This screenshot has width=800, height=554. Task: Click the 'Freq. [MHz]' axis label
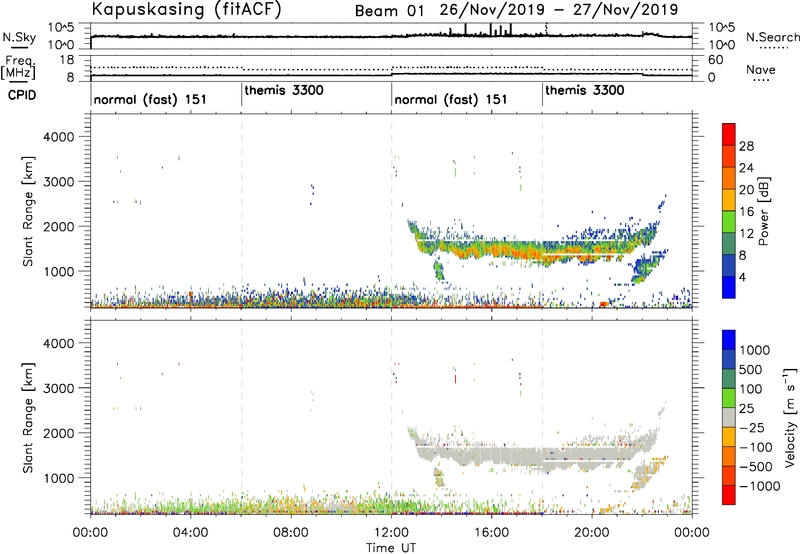19,67
